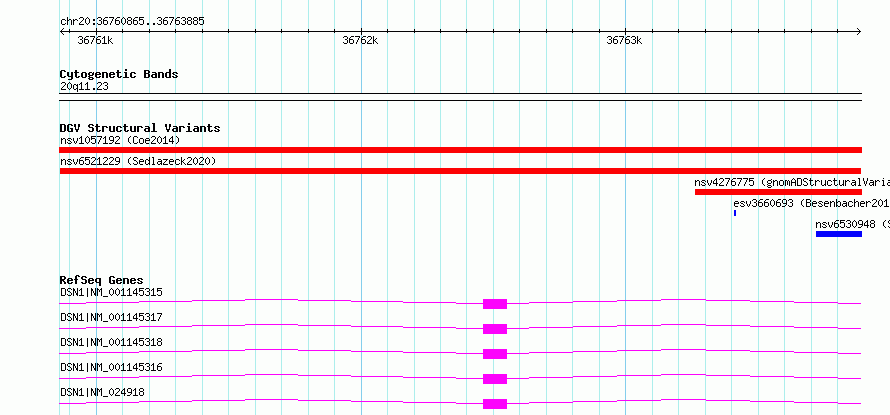The image size is (890, 415).
Task: Click the 20q11.23 cytogenetic band label
Action: (84, 87)
